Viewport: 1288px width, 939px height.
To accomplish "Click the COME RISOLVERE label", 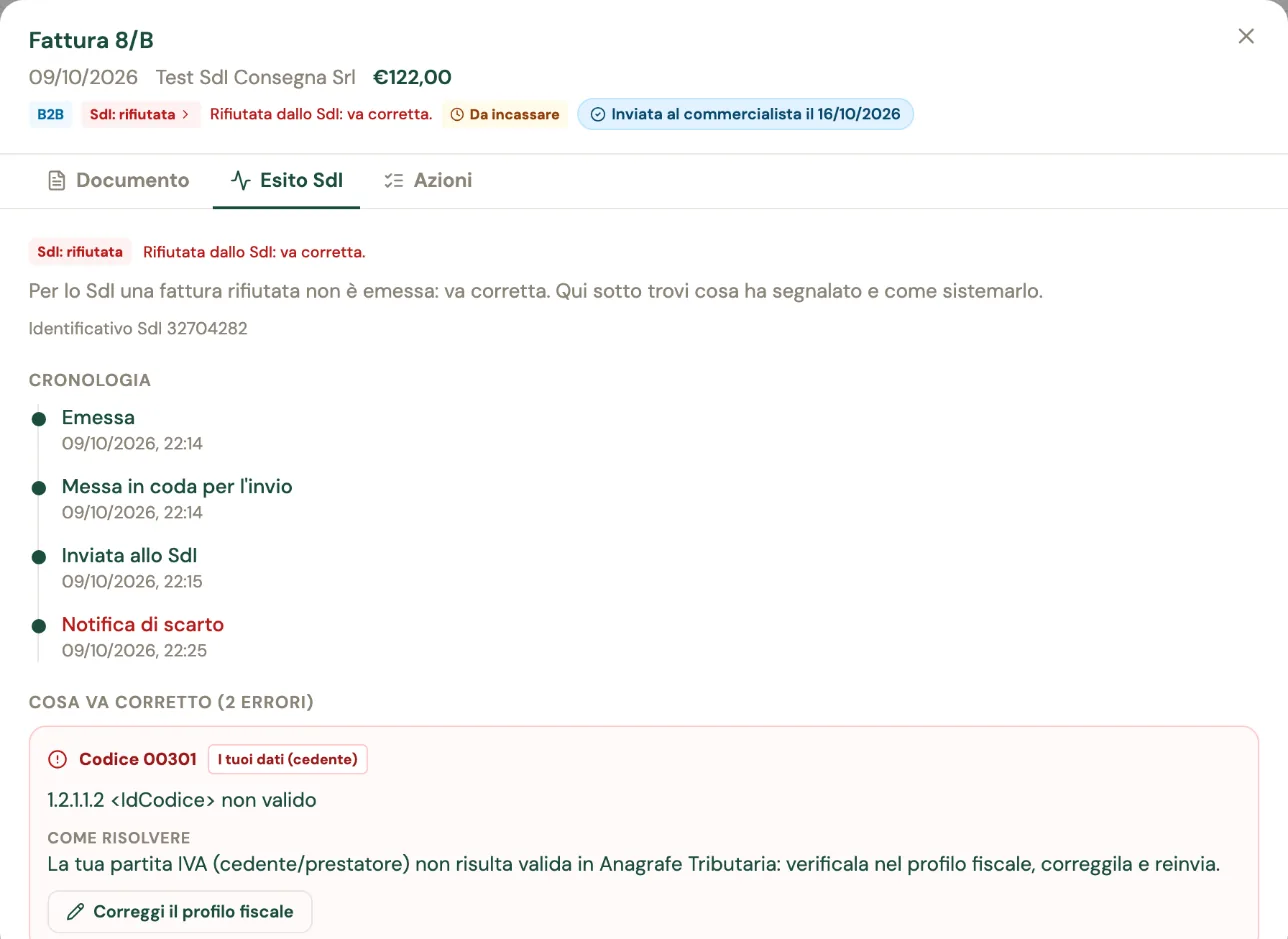I will 119,838.
